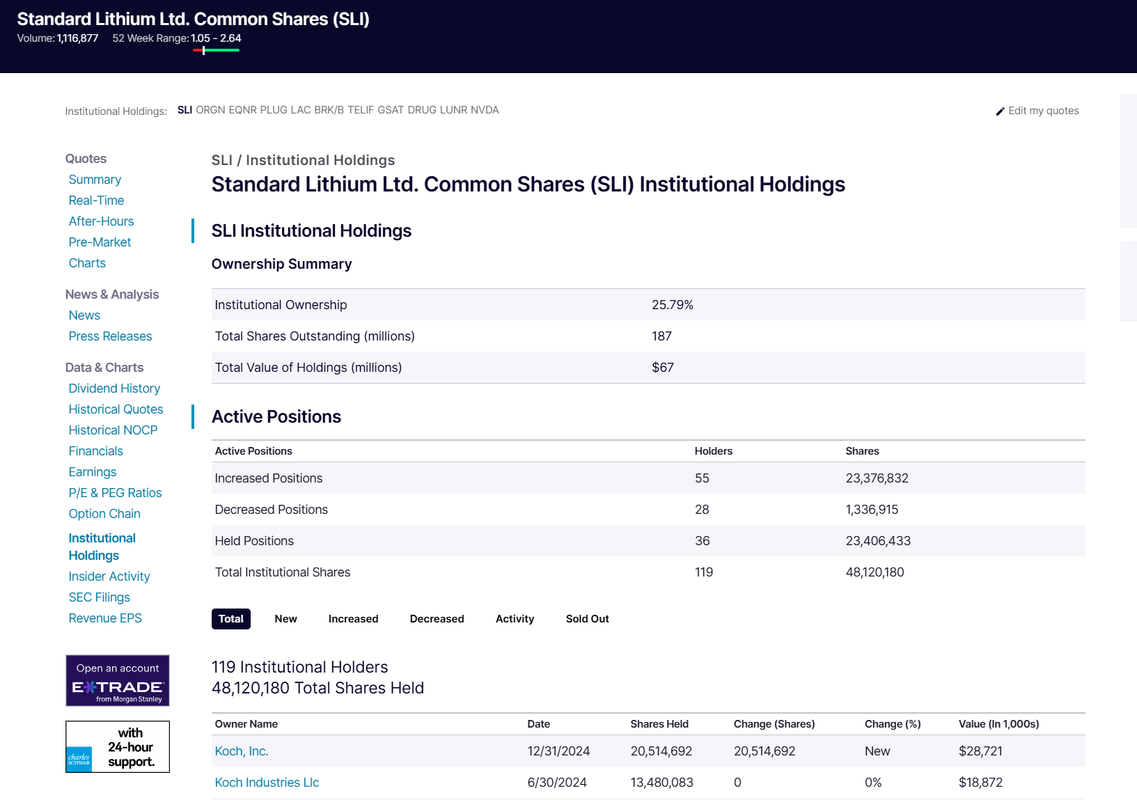Click Institutional Holdings in the sidebar
The height and width of the screenshot is (800, 1137).
point(102,547)
